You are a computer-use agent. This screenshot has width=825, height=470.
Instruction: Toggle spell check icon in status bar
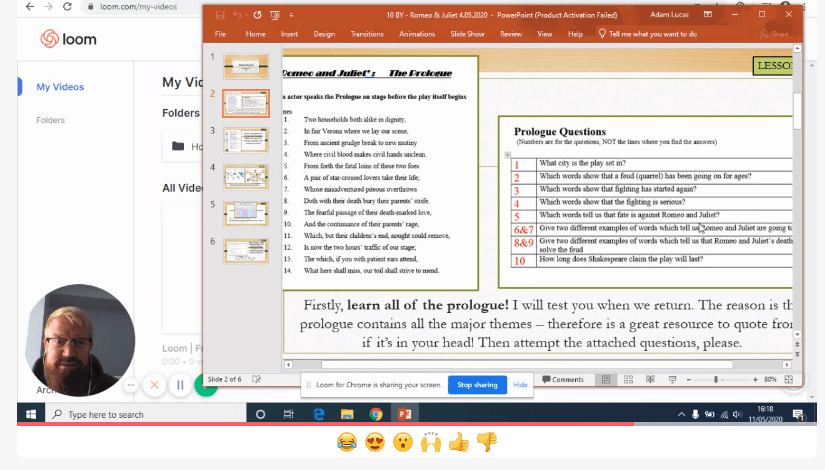257,380
